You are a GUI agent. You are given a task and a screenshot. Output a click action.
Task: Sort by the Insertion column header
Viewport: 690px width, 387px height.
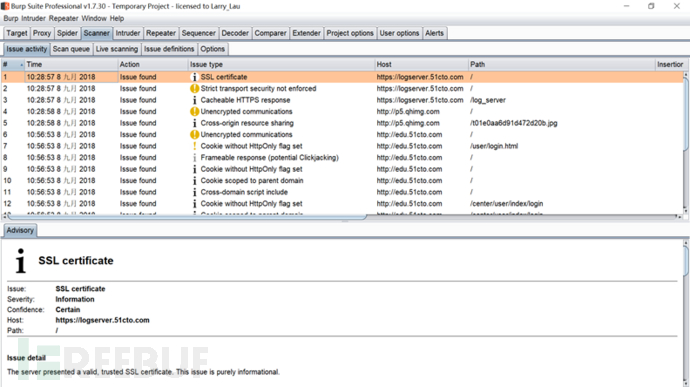coord(669,64)
